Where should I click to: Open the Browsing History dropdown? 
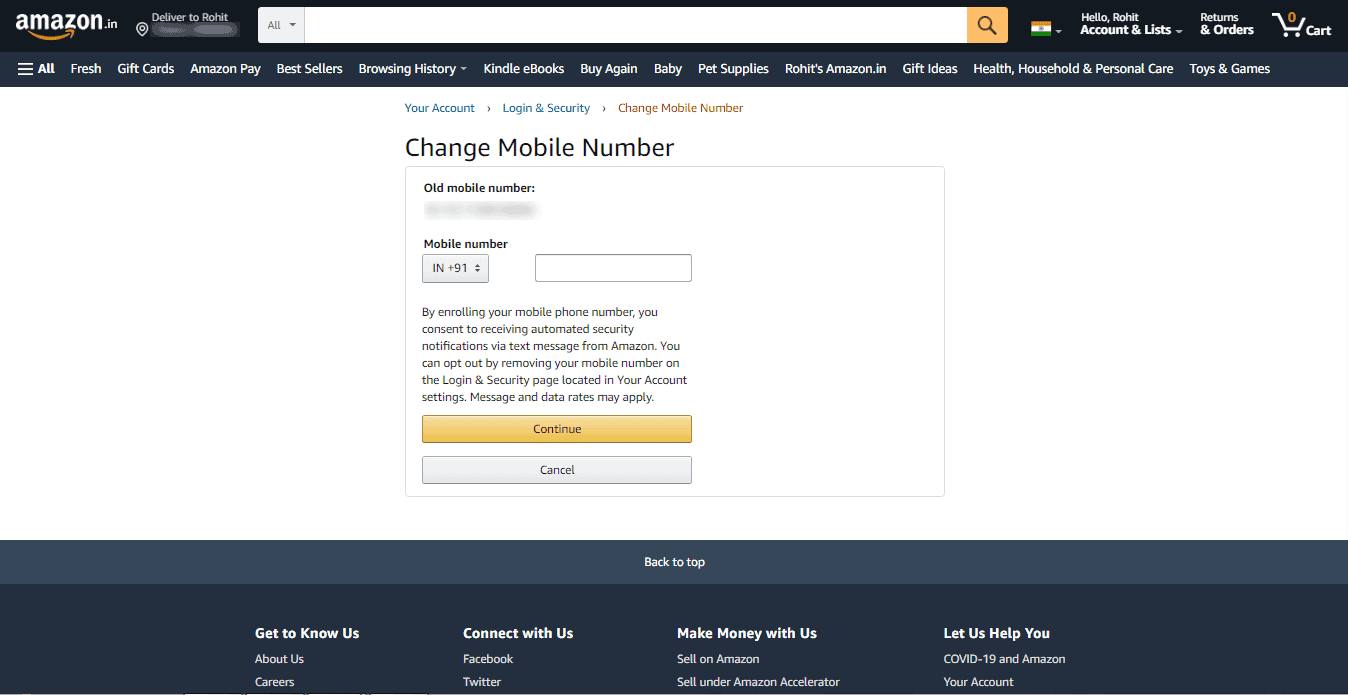(411, 68)
